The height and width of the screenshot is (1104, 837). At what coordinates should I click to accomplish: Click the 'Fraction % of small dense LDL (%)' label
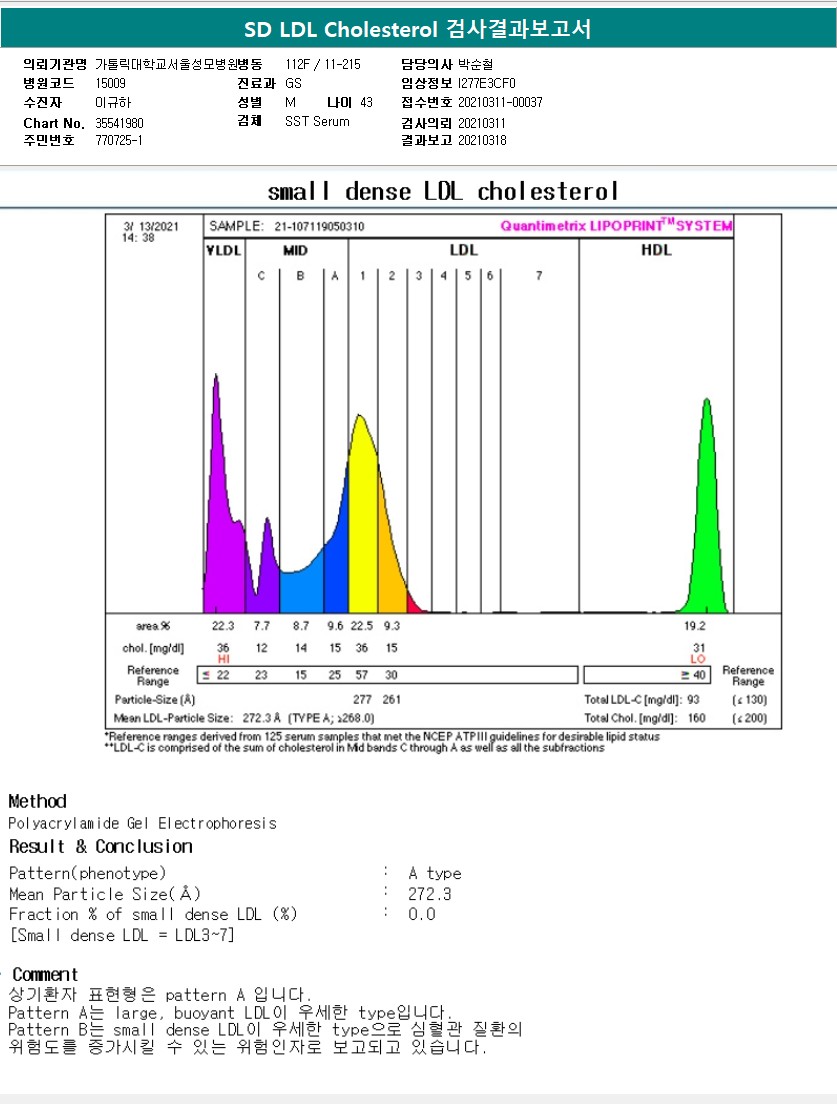(153, 915)
